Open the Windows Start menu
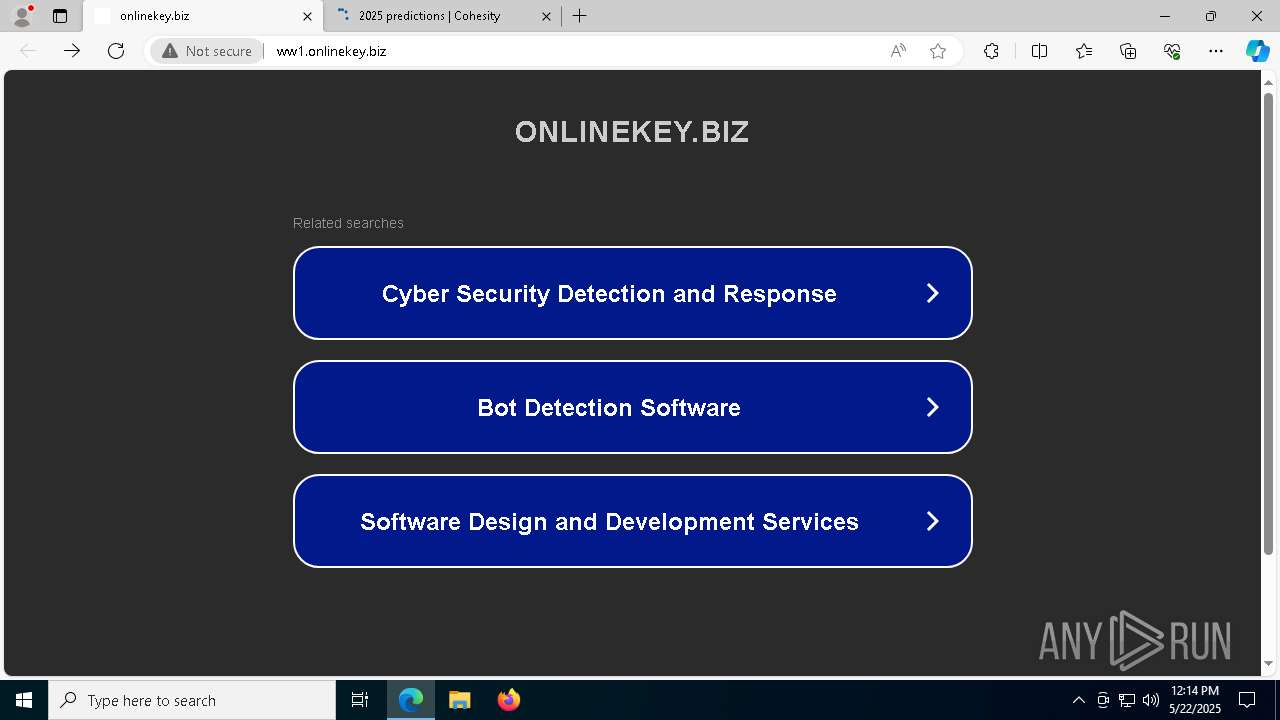 pos(24,700)
